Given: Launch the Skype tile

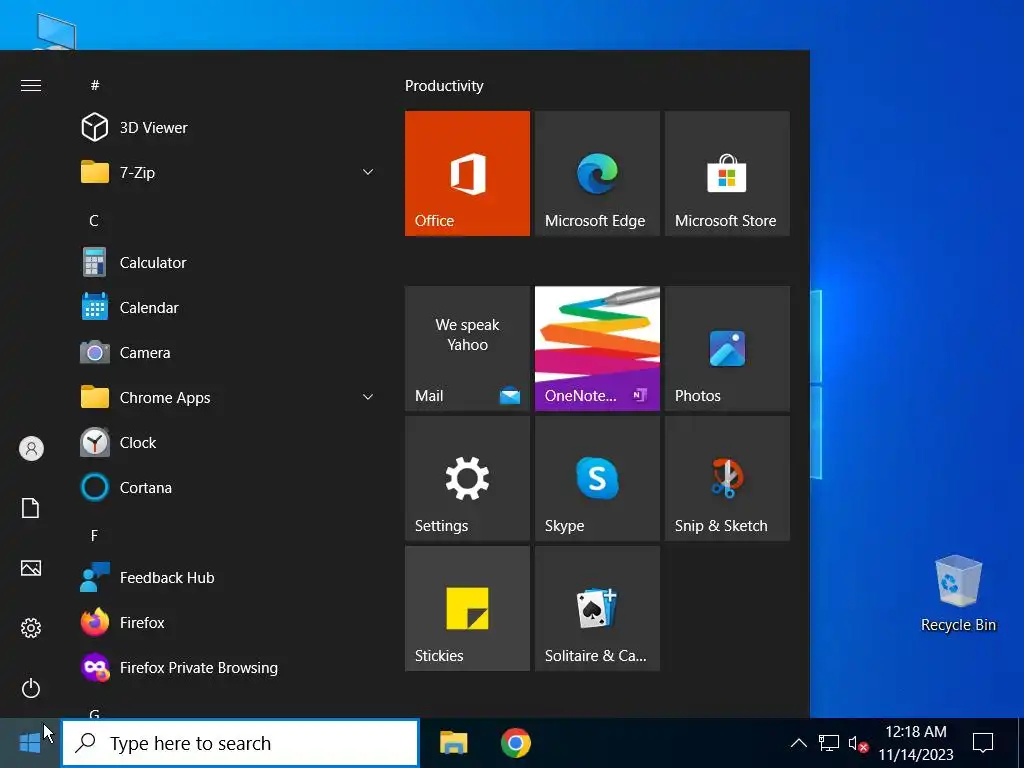Looking at the screenshot, I should click(x=597, y=478).
